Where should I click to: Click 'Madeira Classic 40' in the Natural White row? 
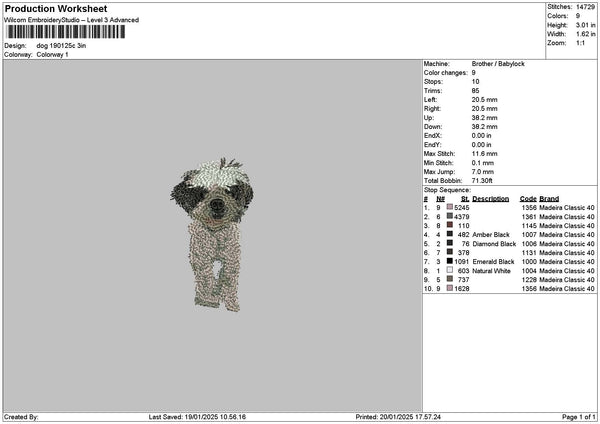coord(567,271)
